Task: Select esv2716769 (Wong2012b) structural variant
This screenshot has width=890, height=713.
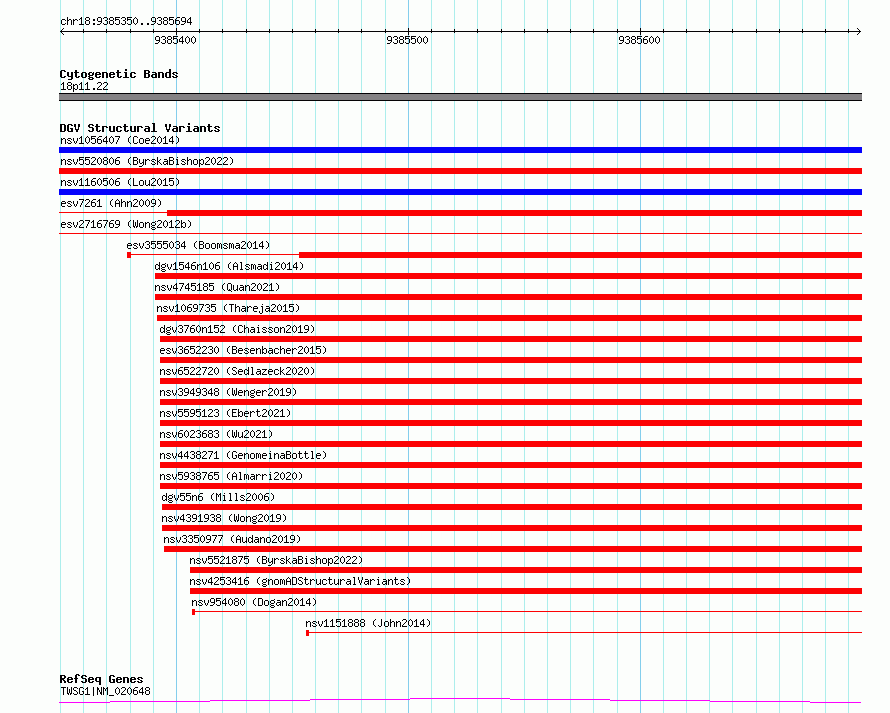Action: coord(126,224)
